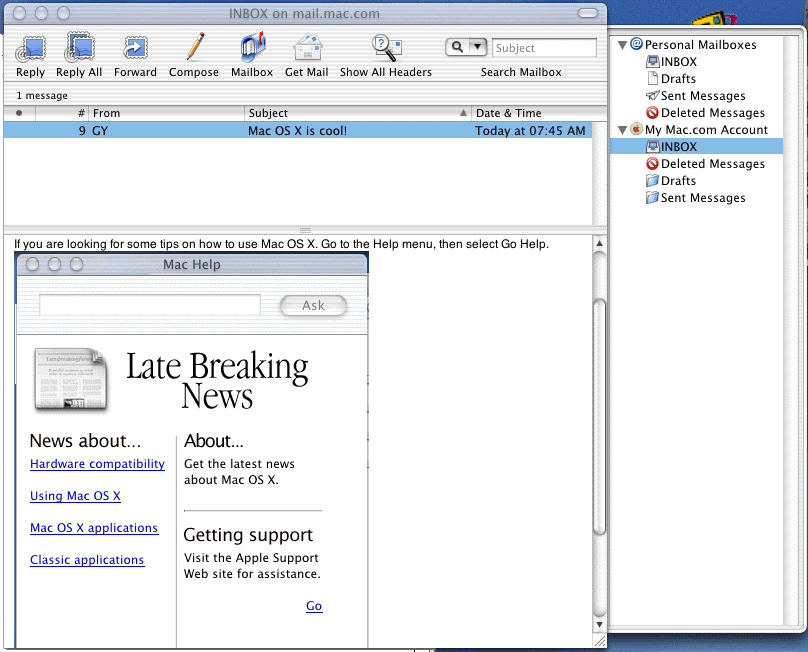The width and height of the screenshot is (808, 652).
Task: Open search criteria dropdown arrow
Action: (x=478, y=47)
